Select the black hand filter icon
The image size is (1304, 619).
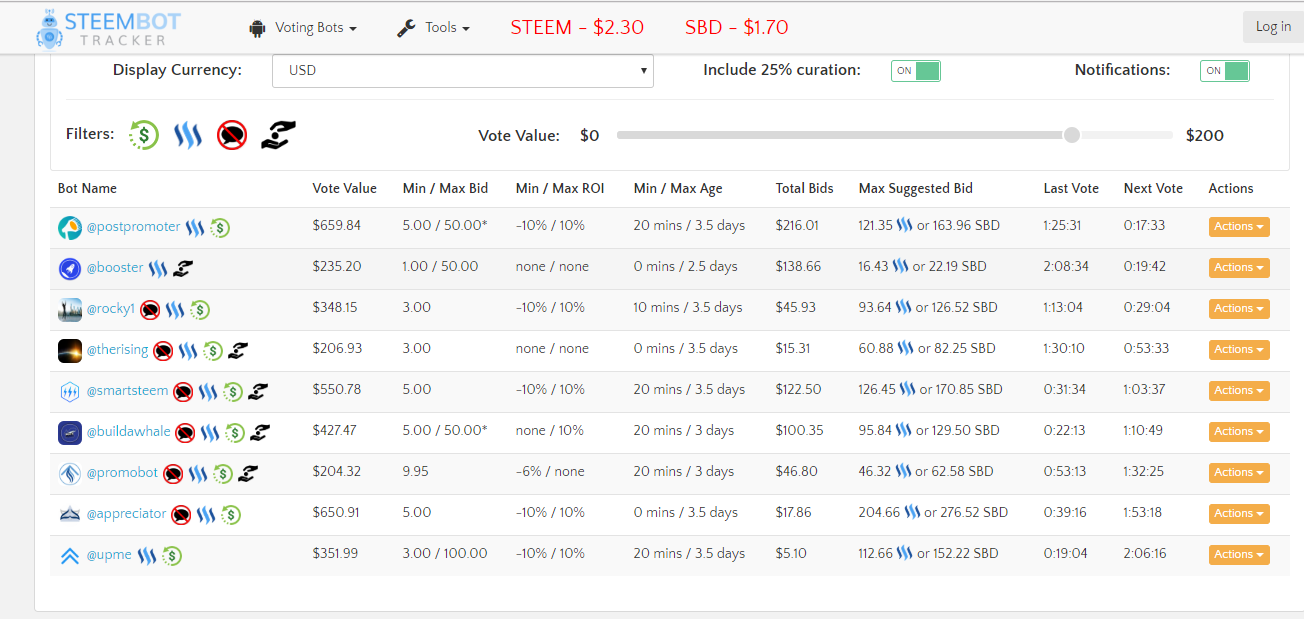pyautogui.click(x=279, y=135)
